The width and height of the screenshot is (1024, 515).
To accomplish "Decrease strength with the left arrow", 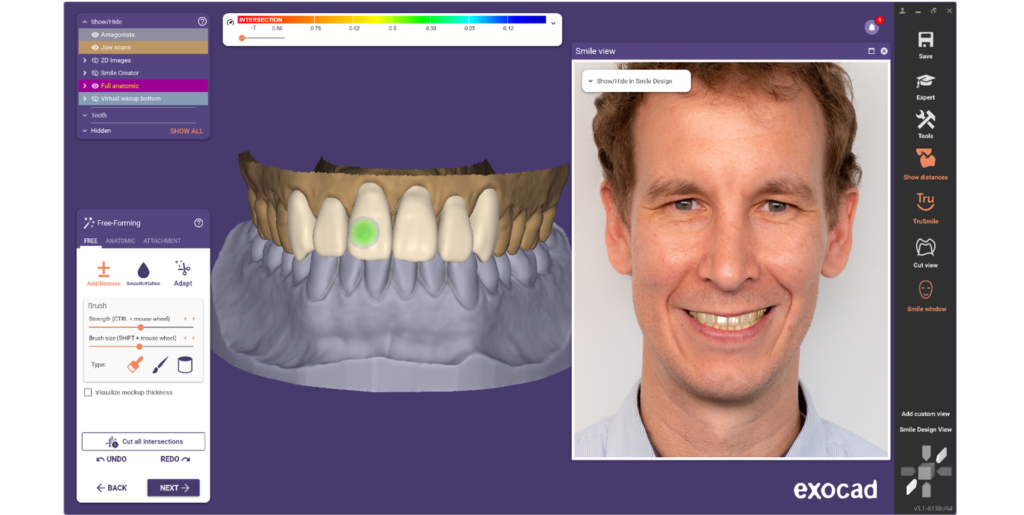I will point(186,319).
